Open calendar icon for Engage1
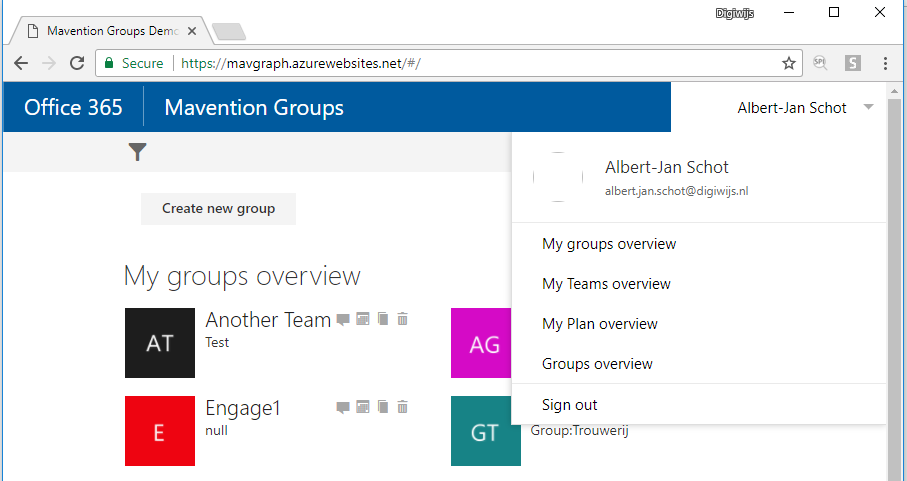 point(363,406)
